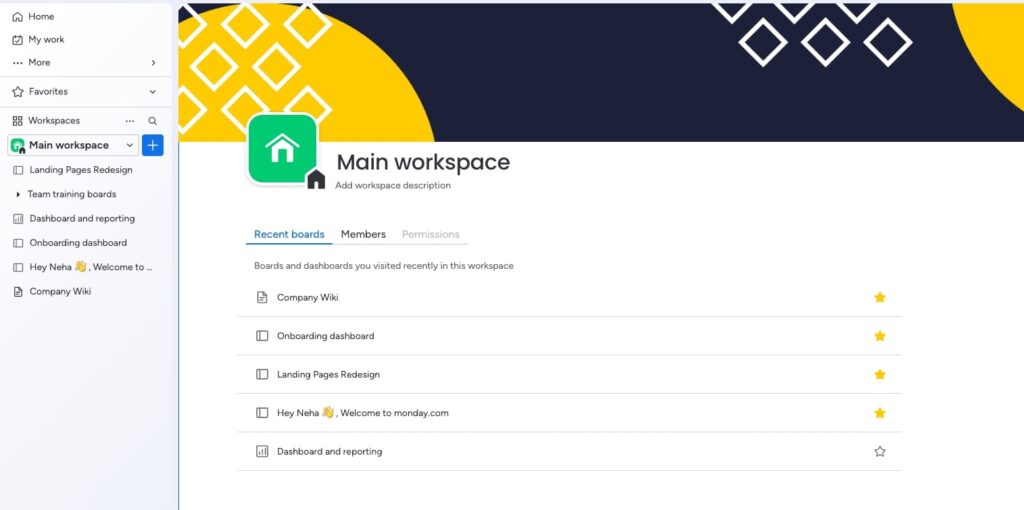Open Company Wiki doc in the sidebar
This screenshot has width=1024, height=510.
click(x=60, y=292)
